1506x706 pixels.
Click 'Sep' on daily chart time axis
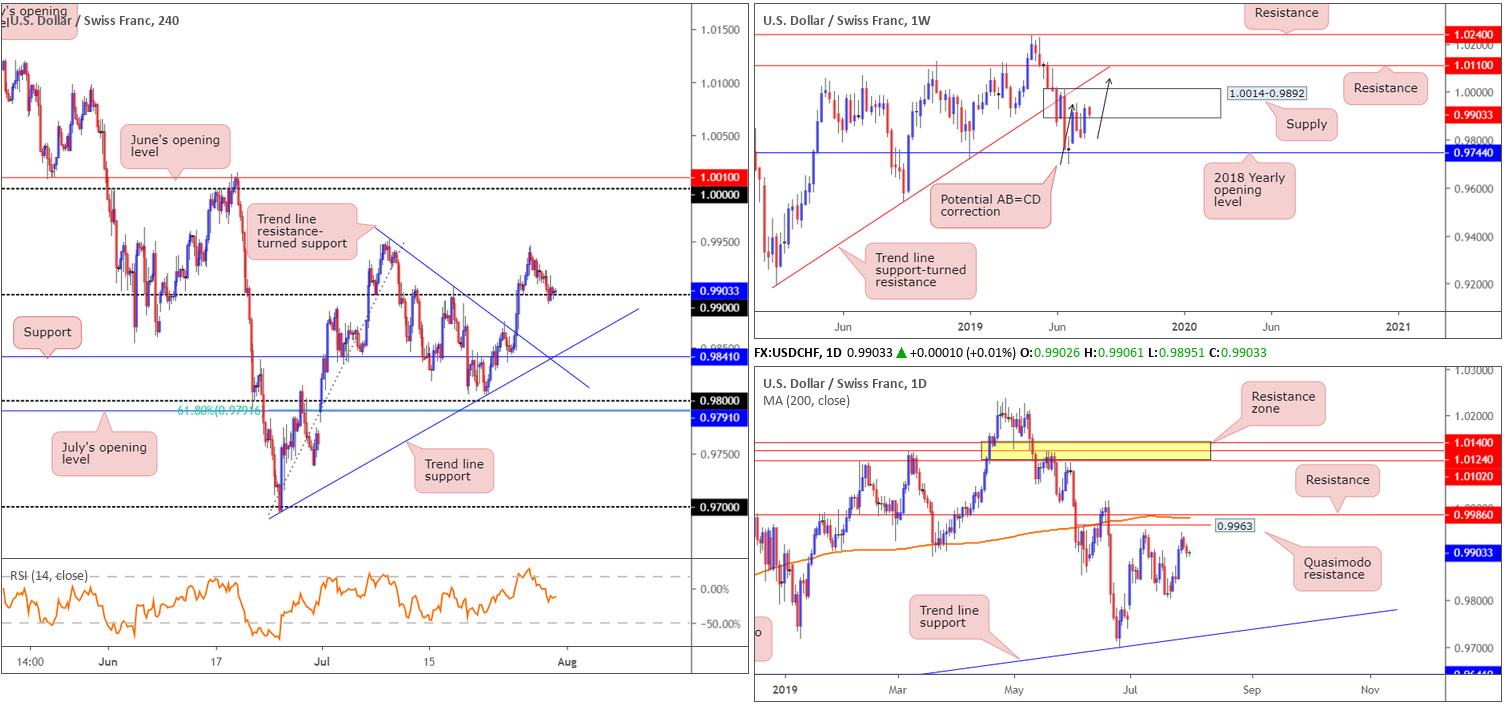(1250, 689)
